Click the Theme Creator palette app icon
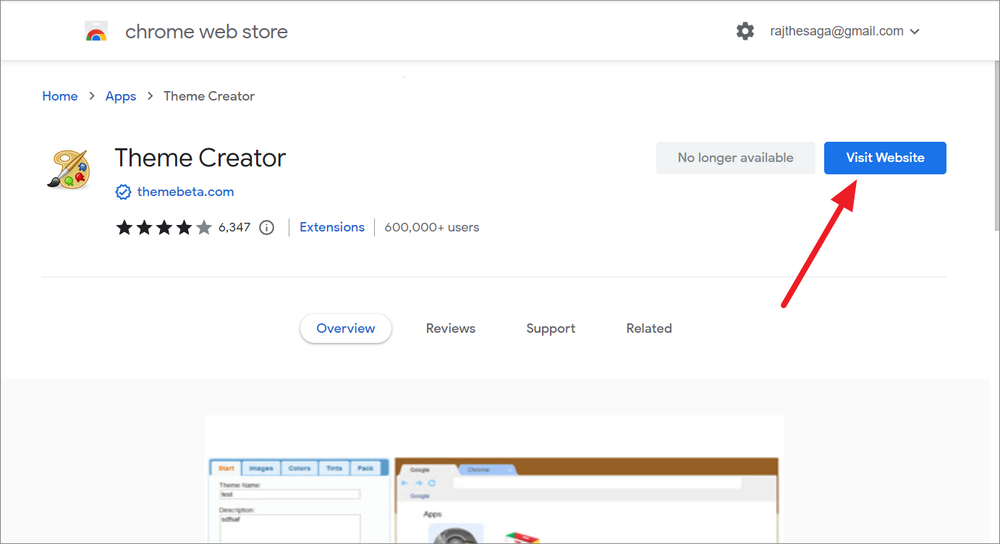The image size is (1000, 544). click(68, 169)
